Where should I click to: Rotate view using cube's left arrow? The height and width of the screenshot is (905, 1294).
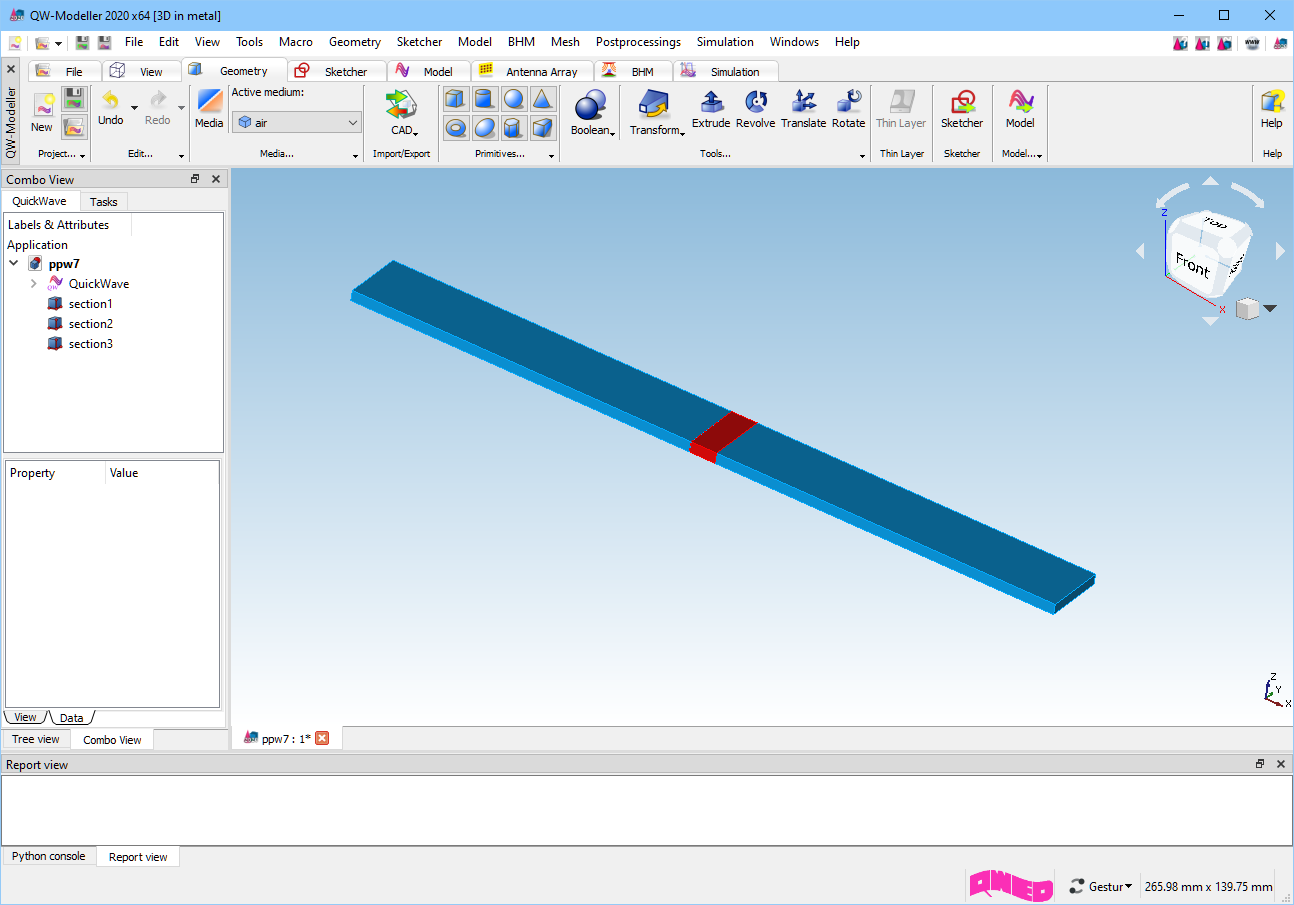tap(1140, 252)
